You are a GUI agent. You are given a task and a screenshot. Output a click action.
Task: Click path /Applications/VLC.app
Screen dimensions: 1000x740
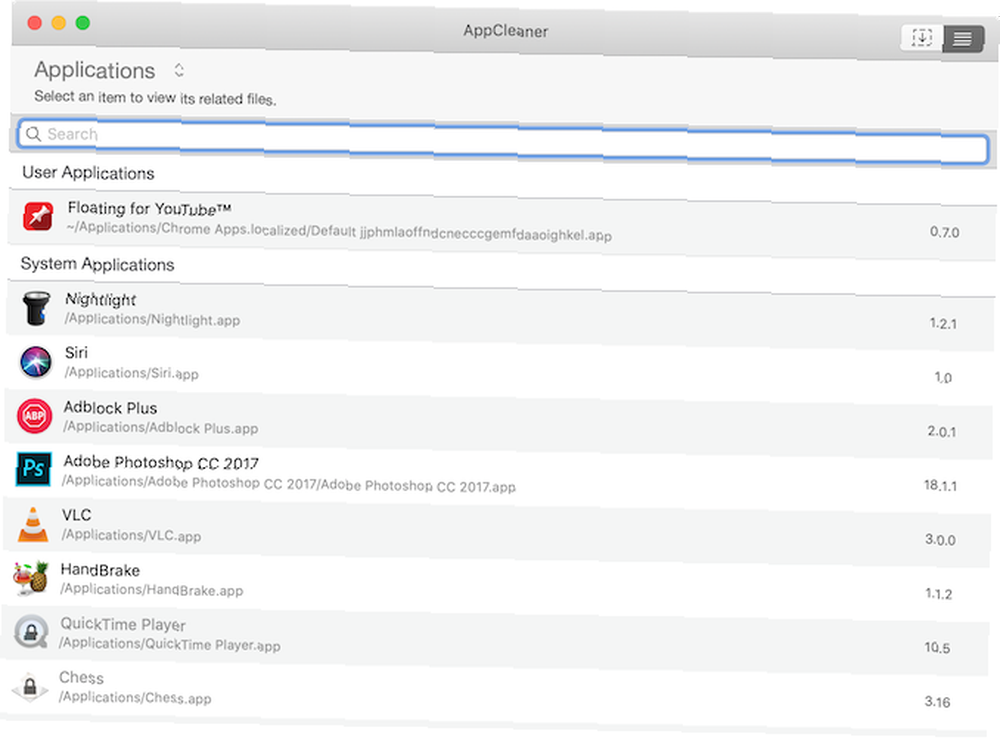(131, 535)
